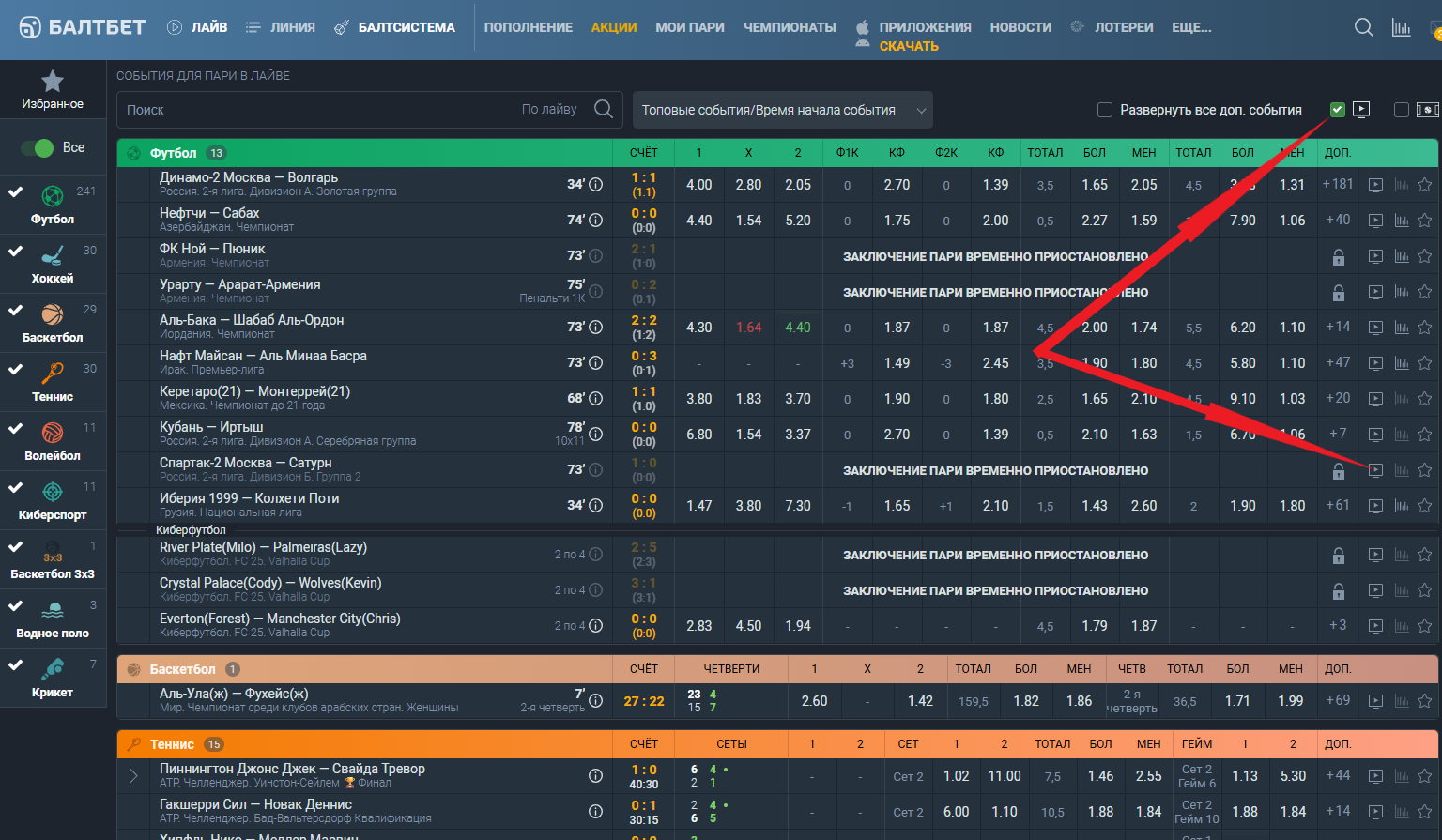
Task: Go to the БАЛТБЕТ logo home link
Action: (x=83, y=27)
